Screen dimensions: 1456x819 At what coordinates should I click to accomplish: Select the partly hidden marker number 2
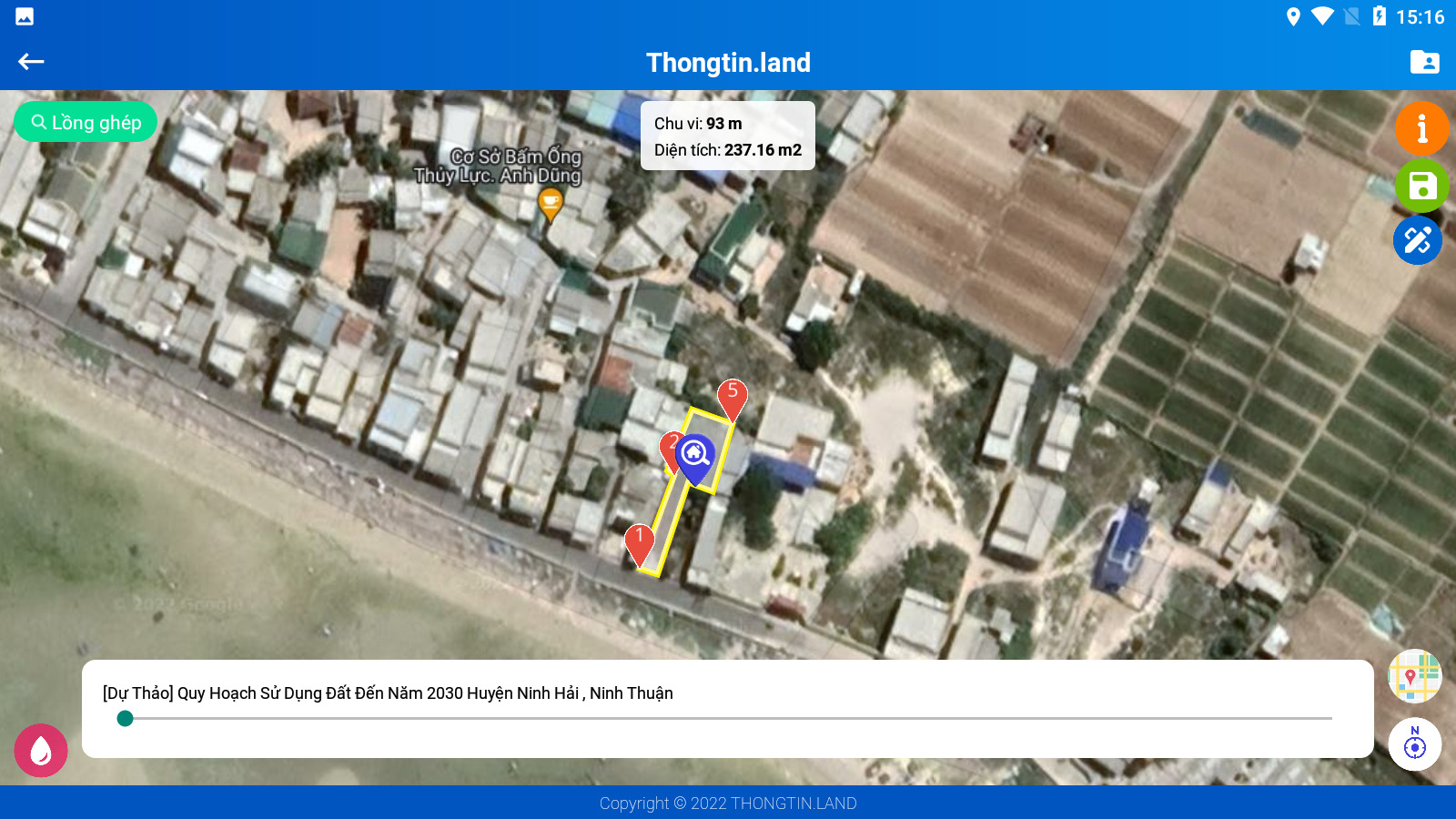669,450
